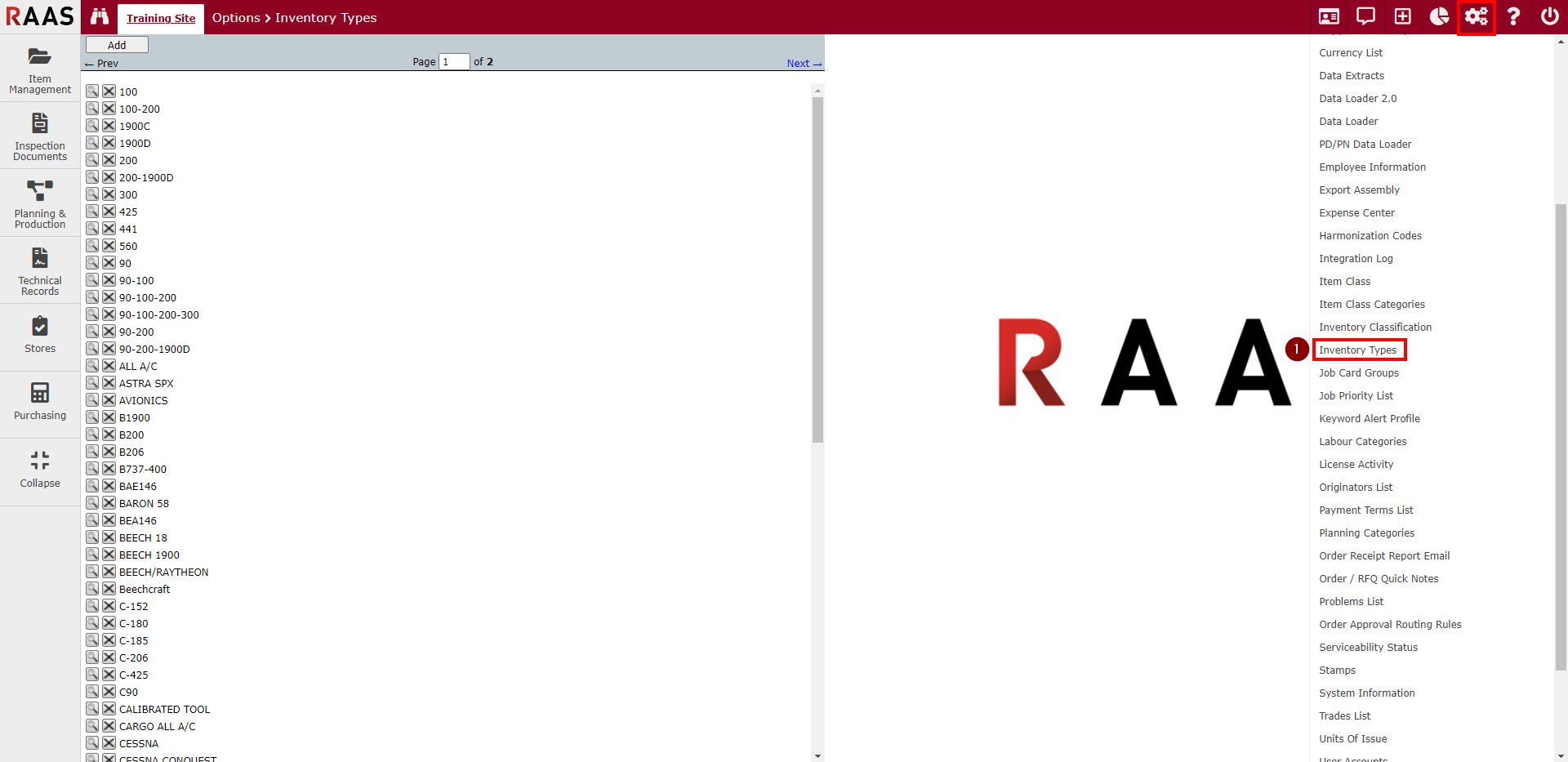The image size is (1568, 762).
Task: View details of AVIONICS with magnifier
Action: (92, 400)
